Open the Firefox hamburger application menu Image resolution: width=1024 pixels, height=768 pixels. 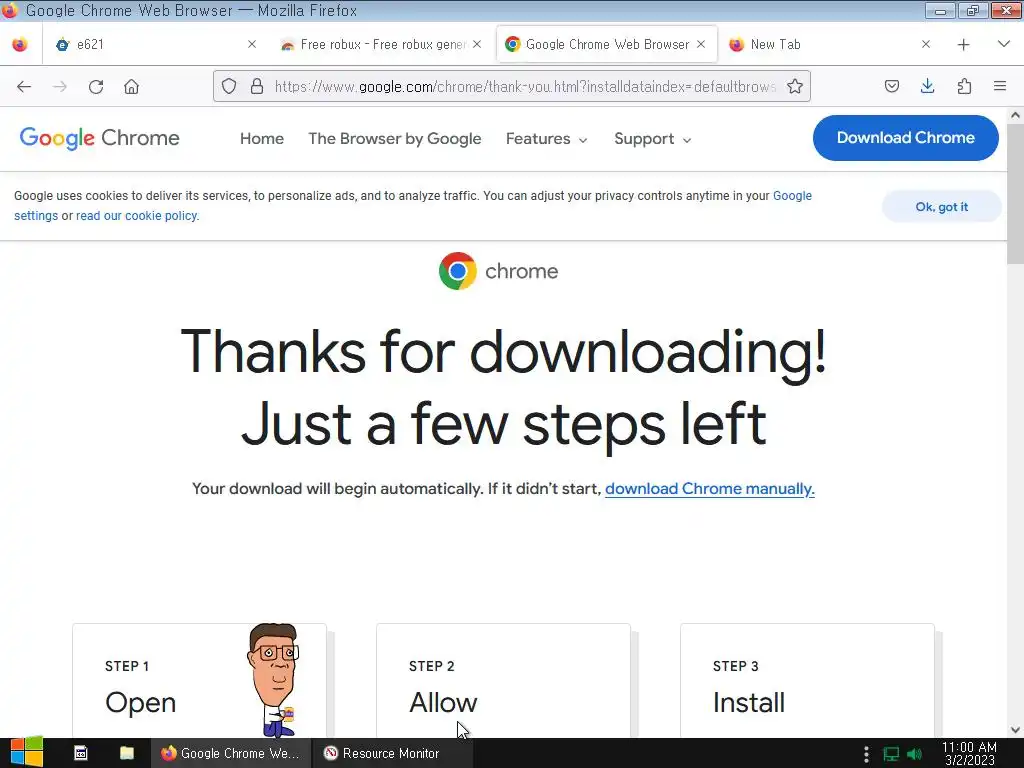[1000, 86]
